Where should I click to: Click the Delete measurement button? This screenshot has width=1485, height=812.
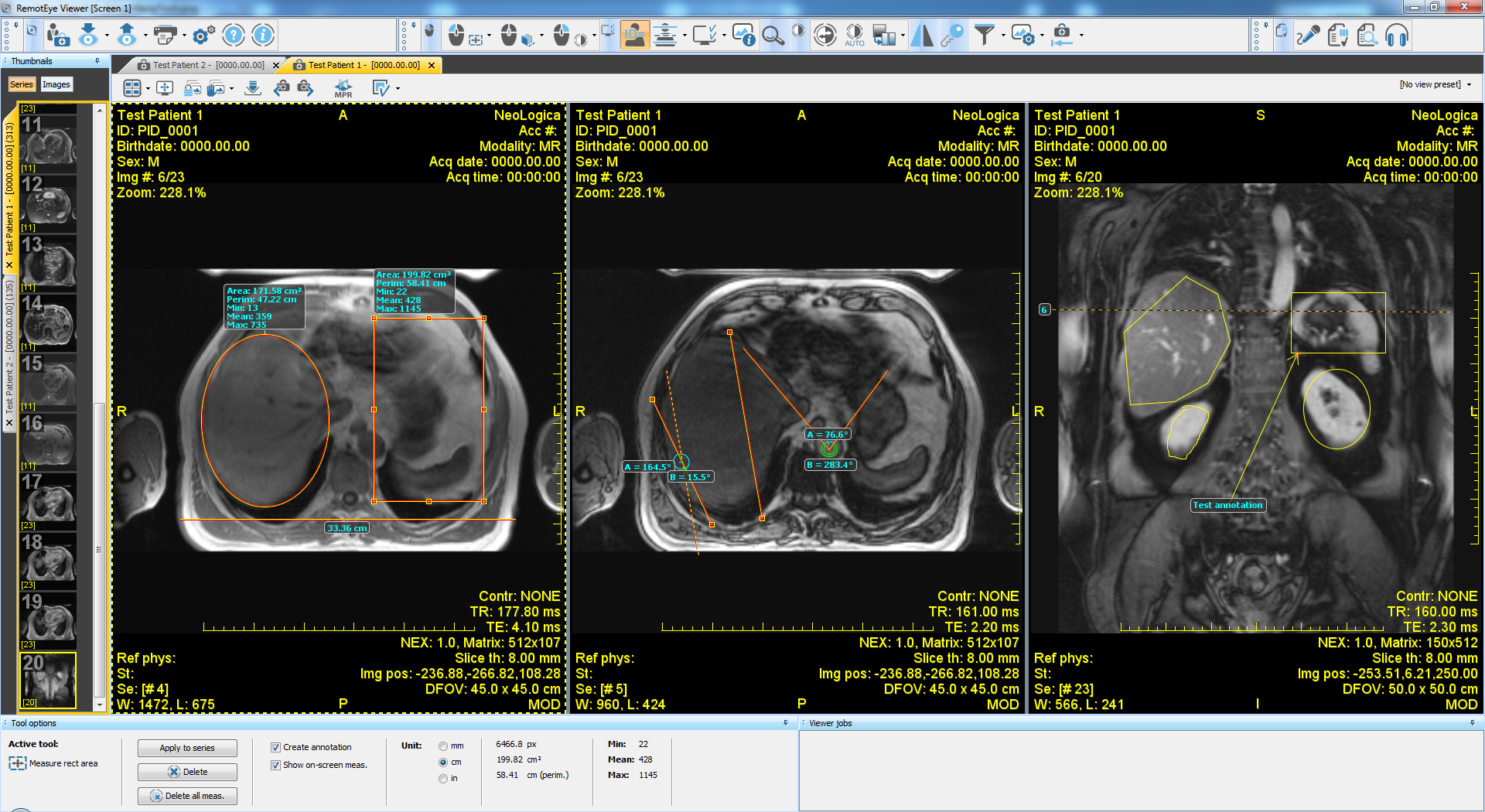click(187, 772)
